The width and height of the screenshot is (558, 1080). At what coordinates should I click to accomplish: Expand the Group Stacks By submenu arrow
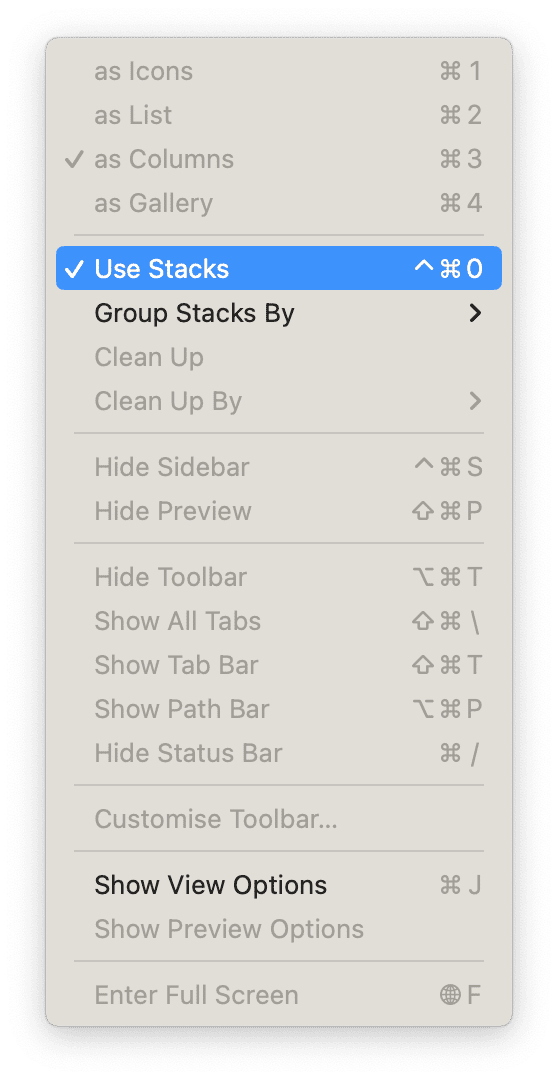pos(475,313)
